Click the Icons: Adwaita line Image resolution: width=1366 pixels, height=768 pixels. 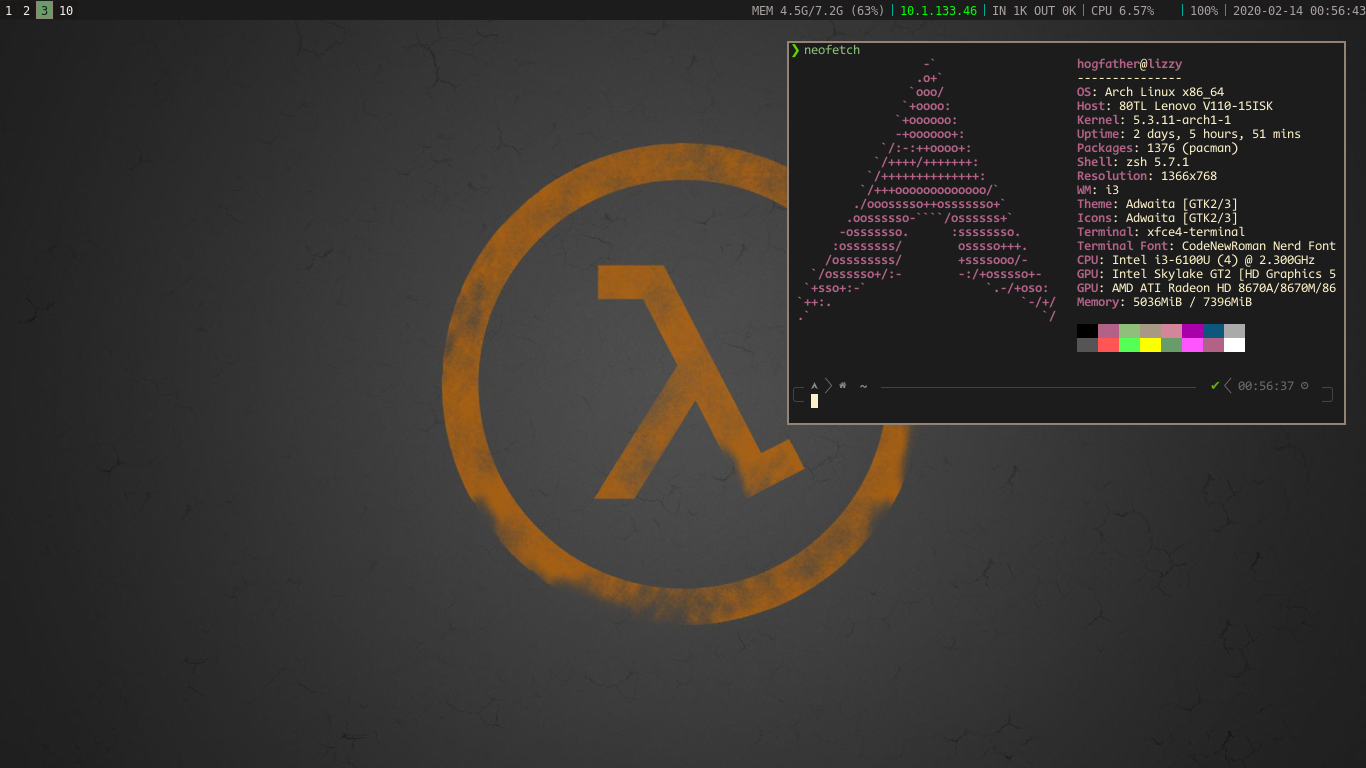pos(1157,218)
